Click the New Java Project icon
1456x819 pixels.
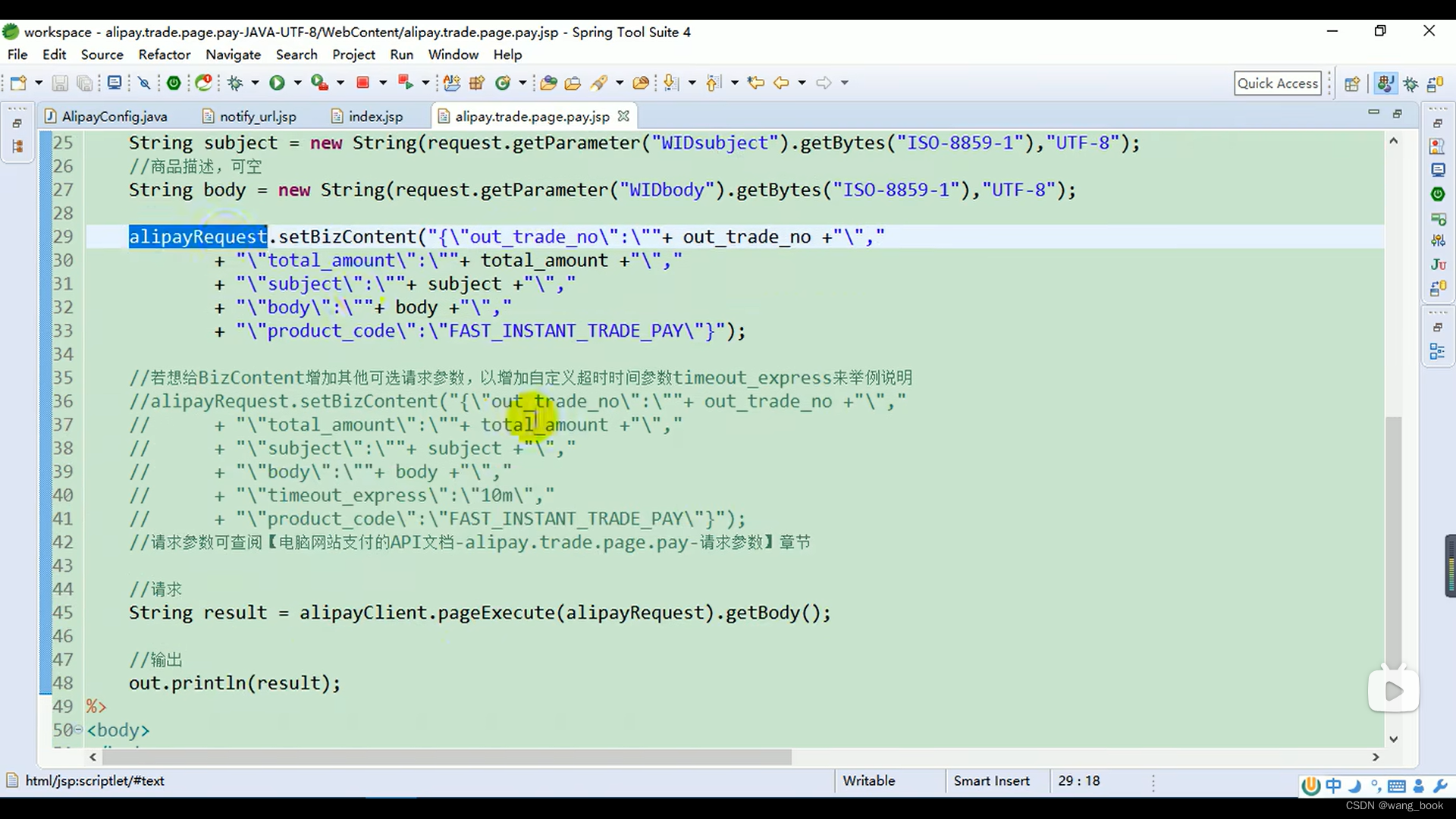452,83
